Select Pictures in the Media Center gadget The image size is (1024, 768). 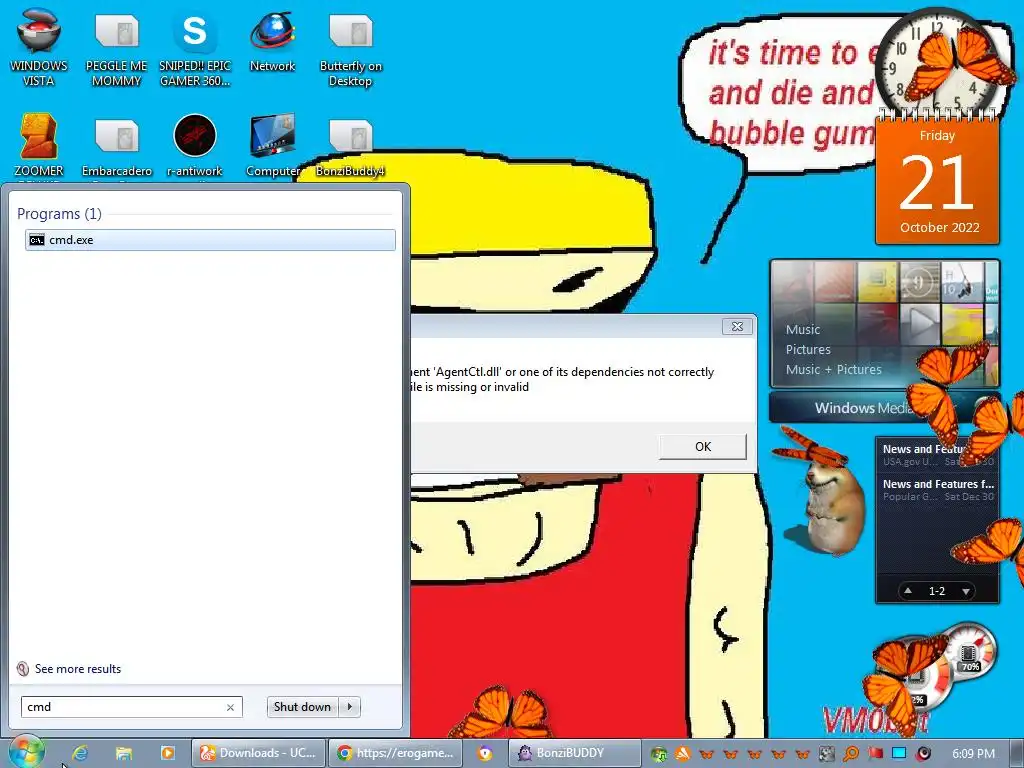tap(808, 349)
